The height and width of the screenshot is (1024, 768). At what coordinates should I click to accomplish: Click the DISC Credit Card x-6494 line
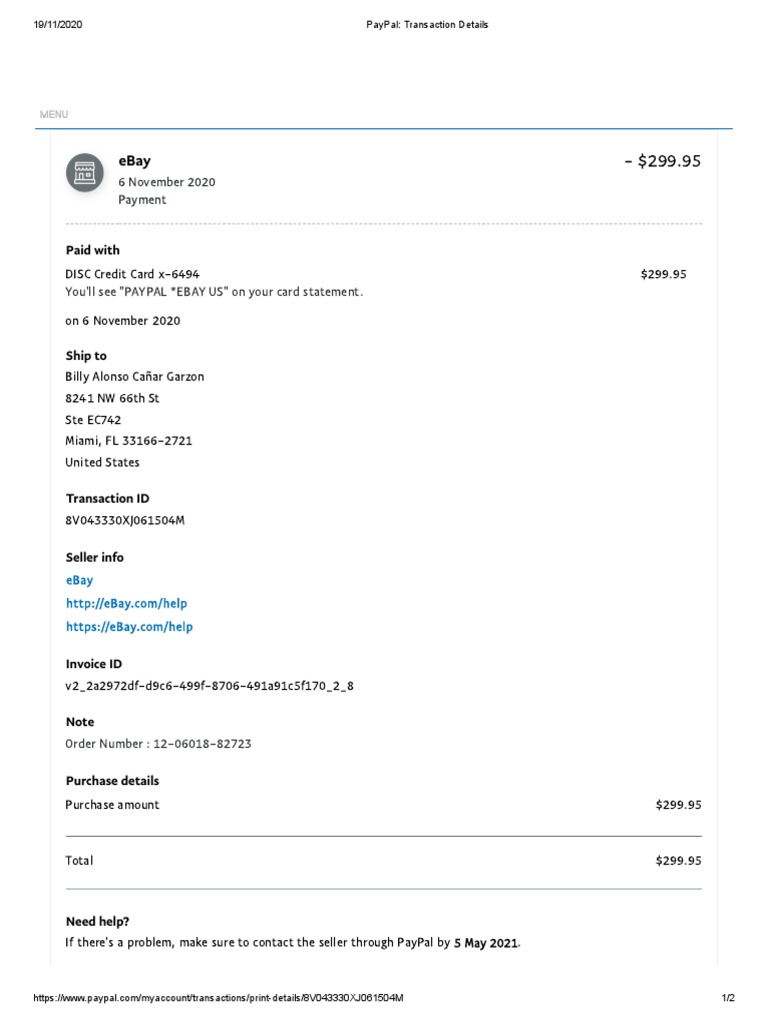tap(132, 274)
